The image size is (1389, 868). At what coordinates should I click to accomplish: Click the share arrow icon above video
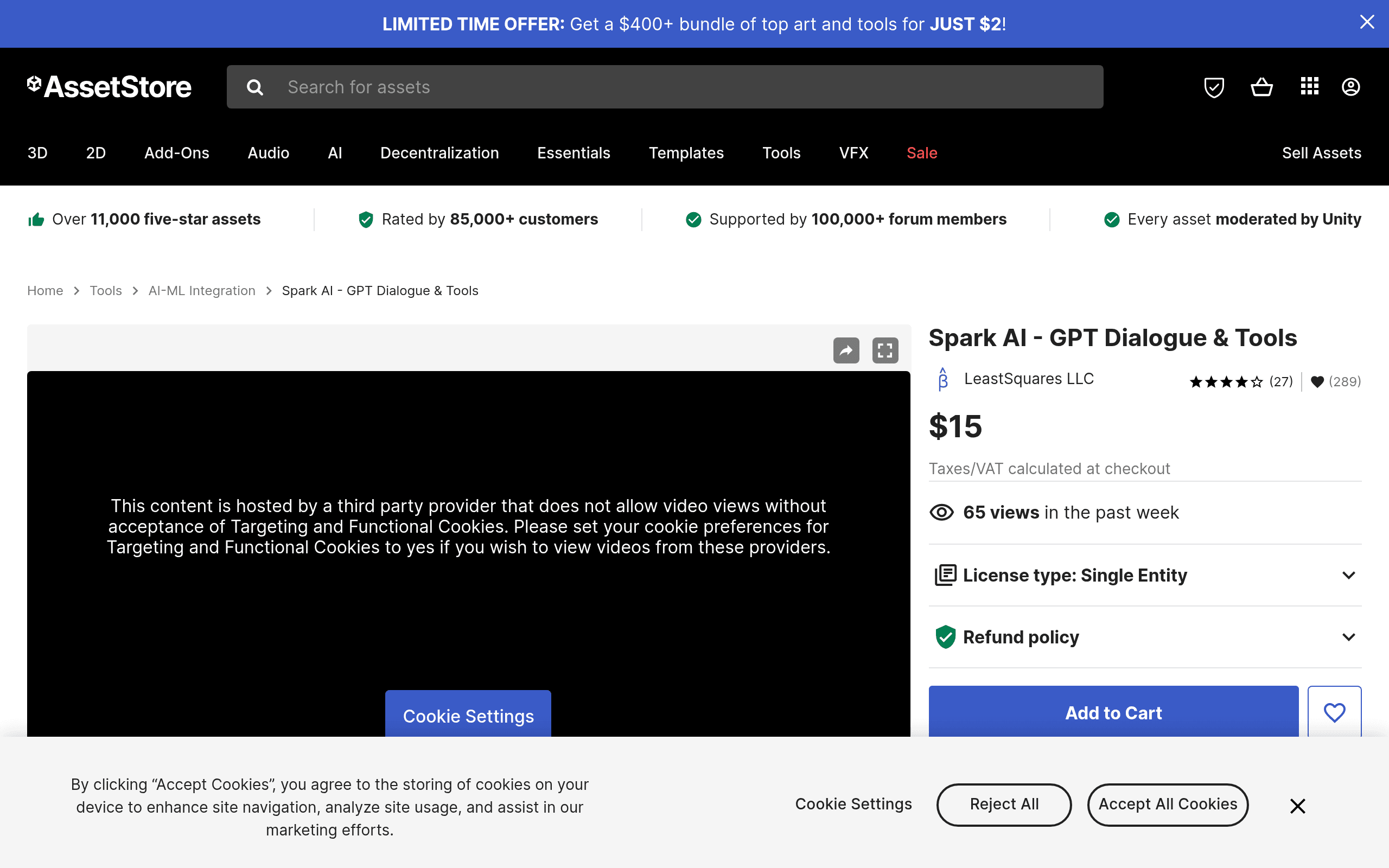click(846, 350)
